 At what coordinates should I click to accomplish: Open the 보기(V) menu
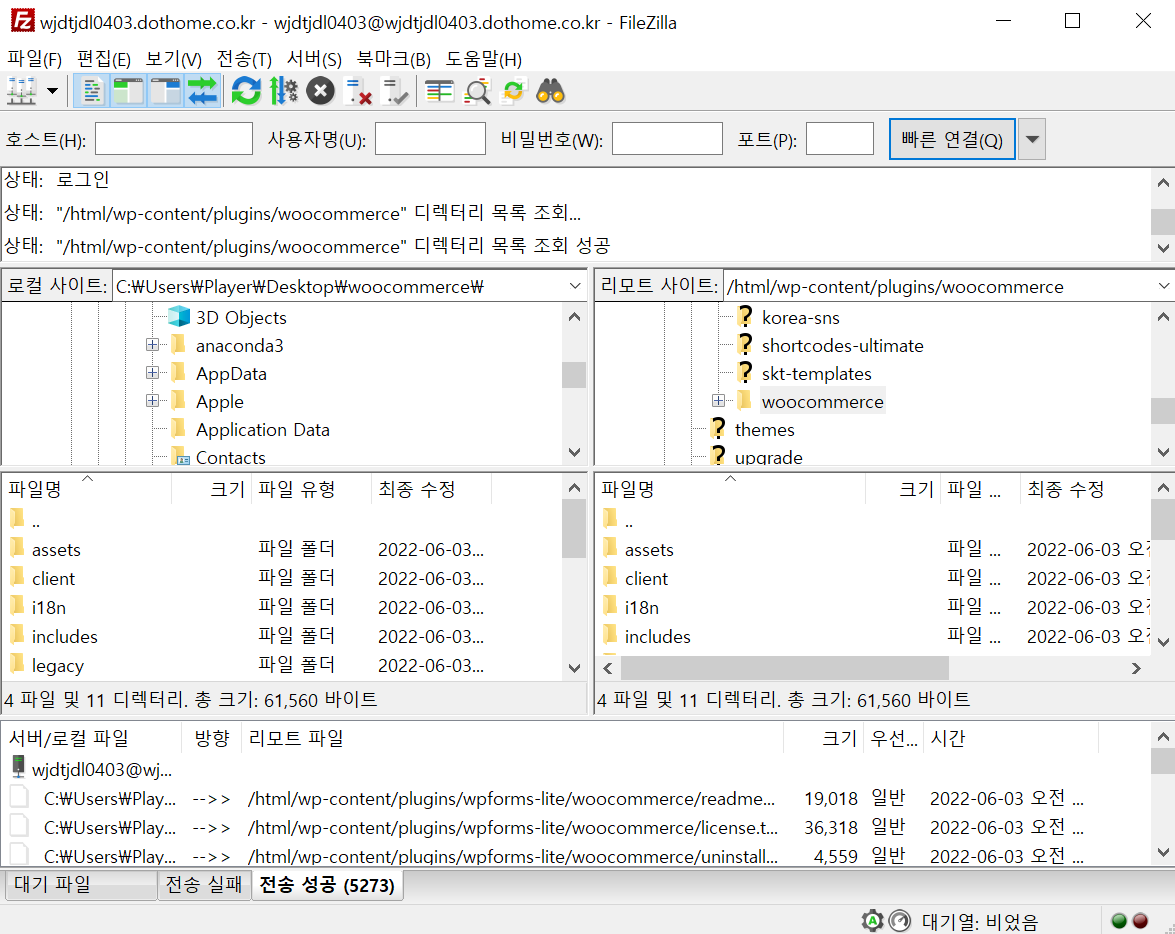click(173, 58)
